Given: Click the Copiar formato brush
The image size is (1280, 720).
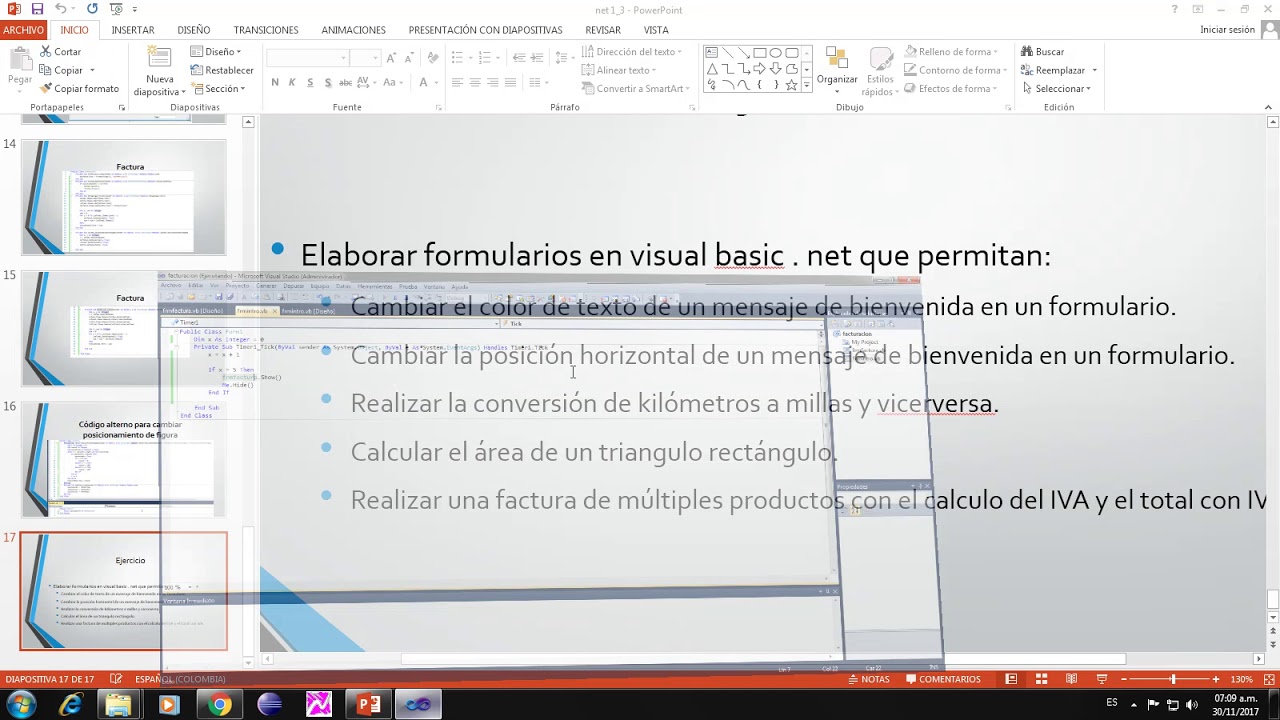Looking at the screenshot, I should pyautogui.click(x=79, y=88).
